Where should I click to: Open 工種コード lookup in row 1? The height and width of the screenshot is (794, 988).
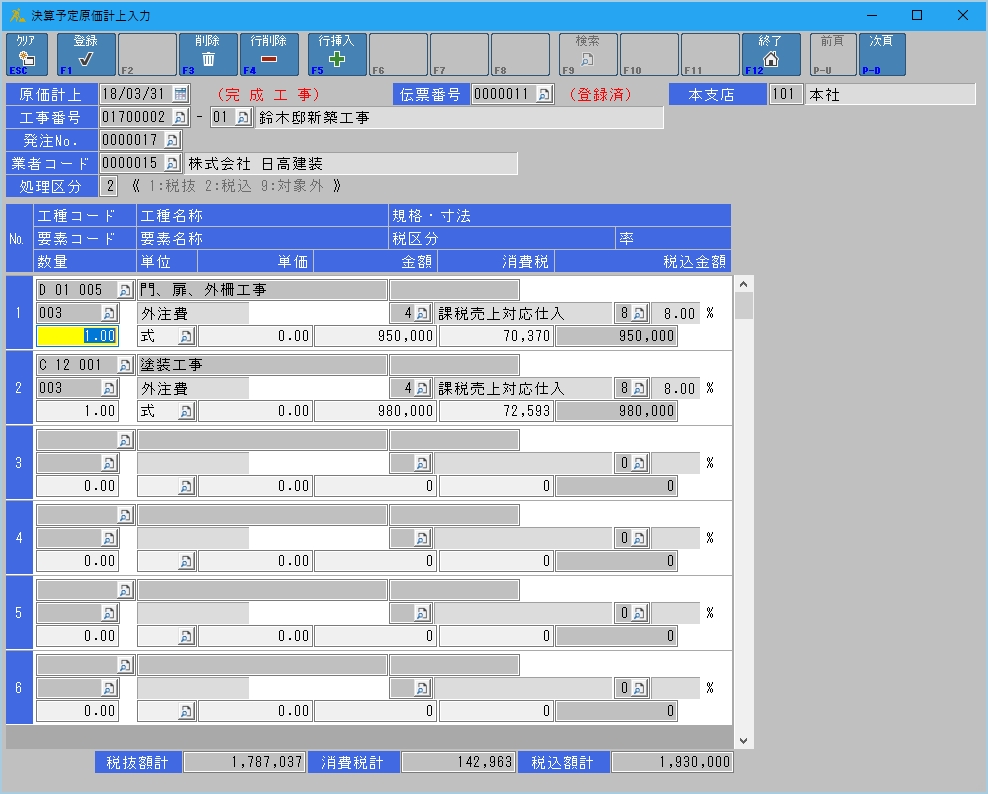coord(125,290)
